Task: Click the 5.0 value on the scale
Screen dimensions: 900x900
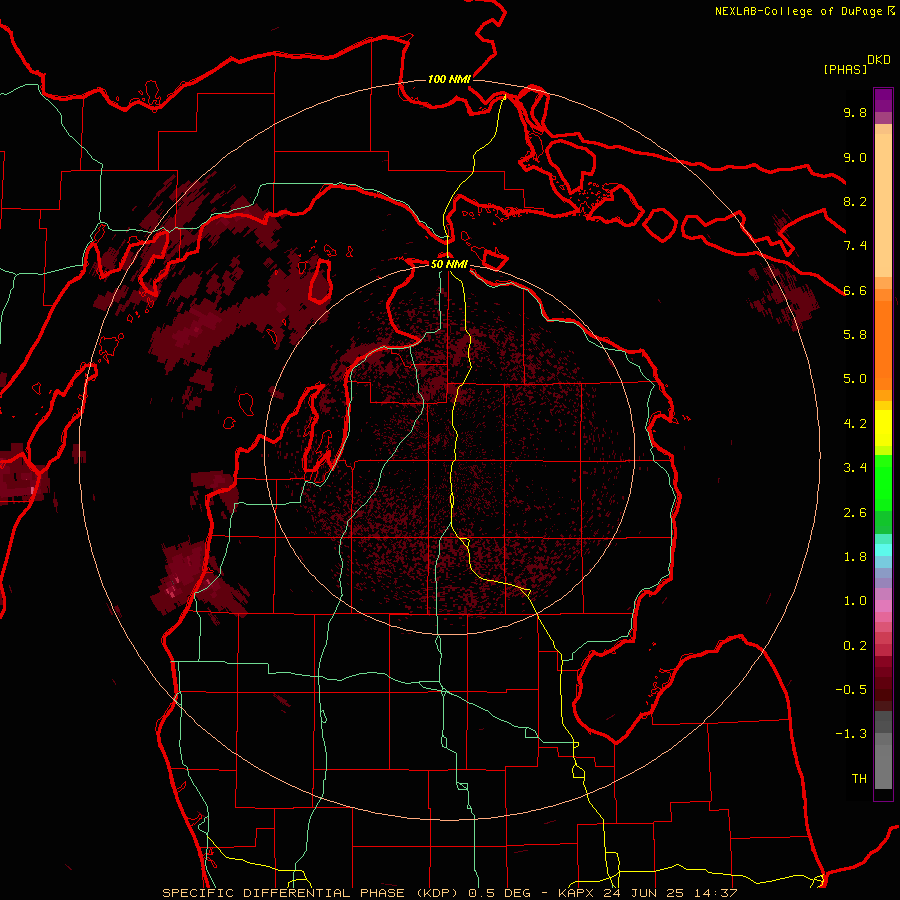Action: [855, 379]
